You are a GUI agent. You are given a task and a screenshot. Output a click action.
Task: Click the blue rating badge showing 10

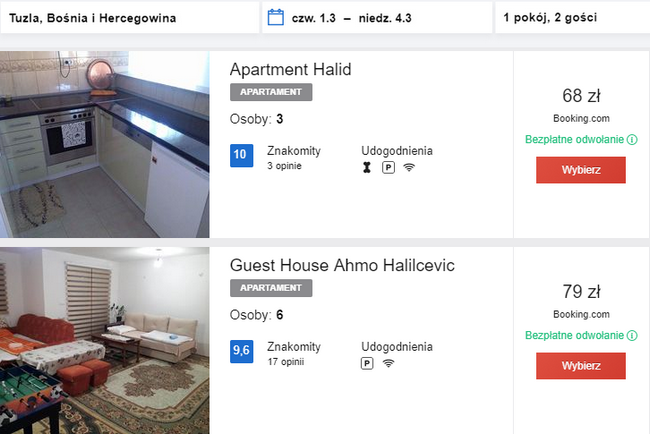(x=241, y=156)
